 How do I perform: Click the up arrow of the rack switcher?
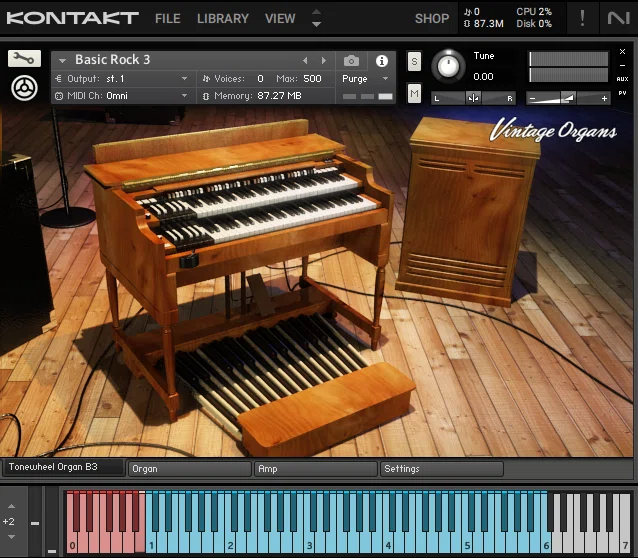[x=316, y=12]
